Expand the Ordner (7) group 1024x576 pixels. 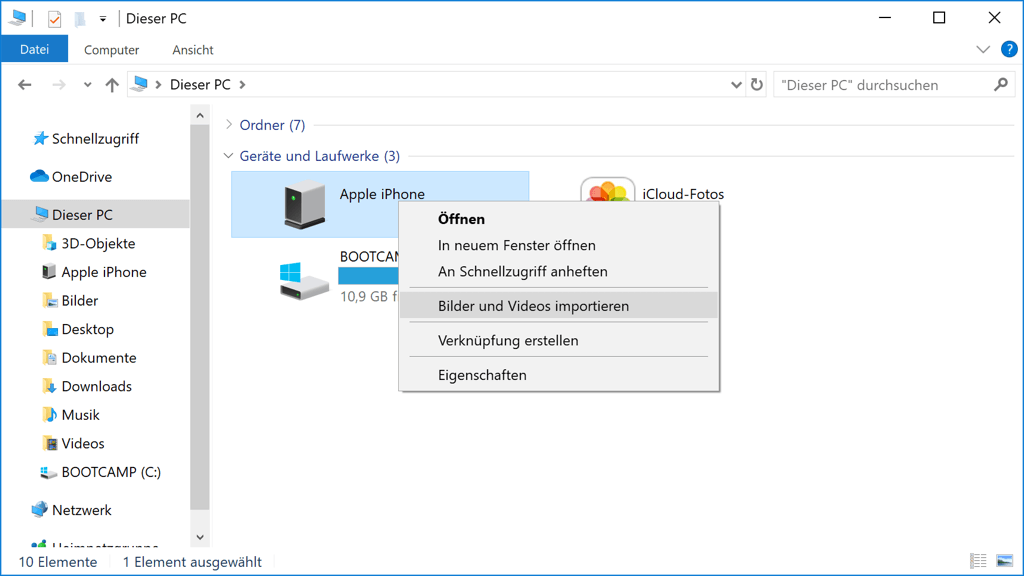click(x=229, y=125)
